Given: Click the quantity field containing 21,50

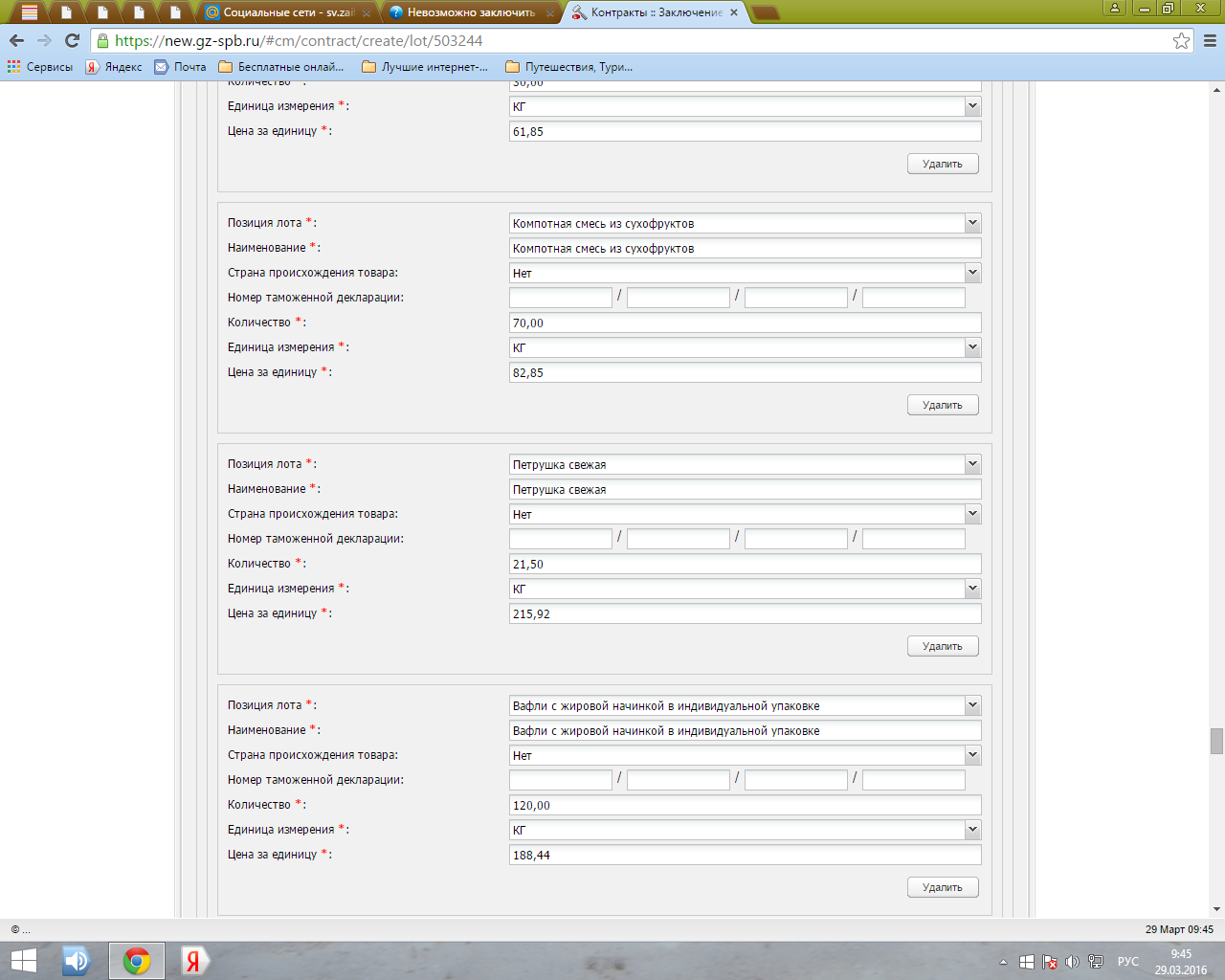Looking at the screenshot, I should tap(746, 564).
